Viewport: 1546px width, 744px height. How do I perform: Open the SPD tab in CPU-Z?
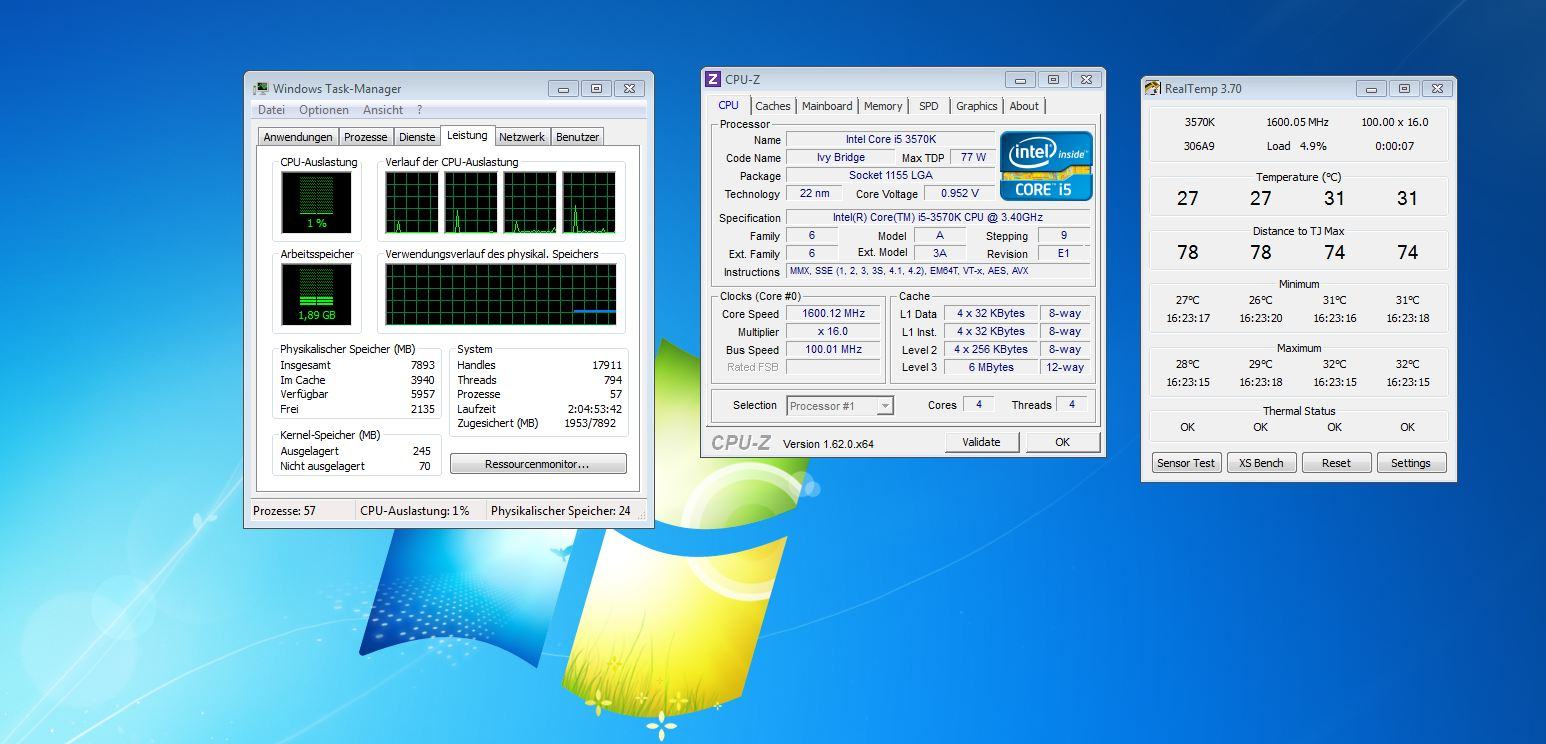tap(929, 106)
